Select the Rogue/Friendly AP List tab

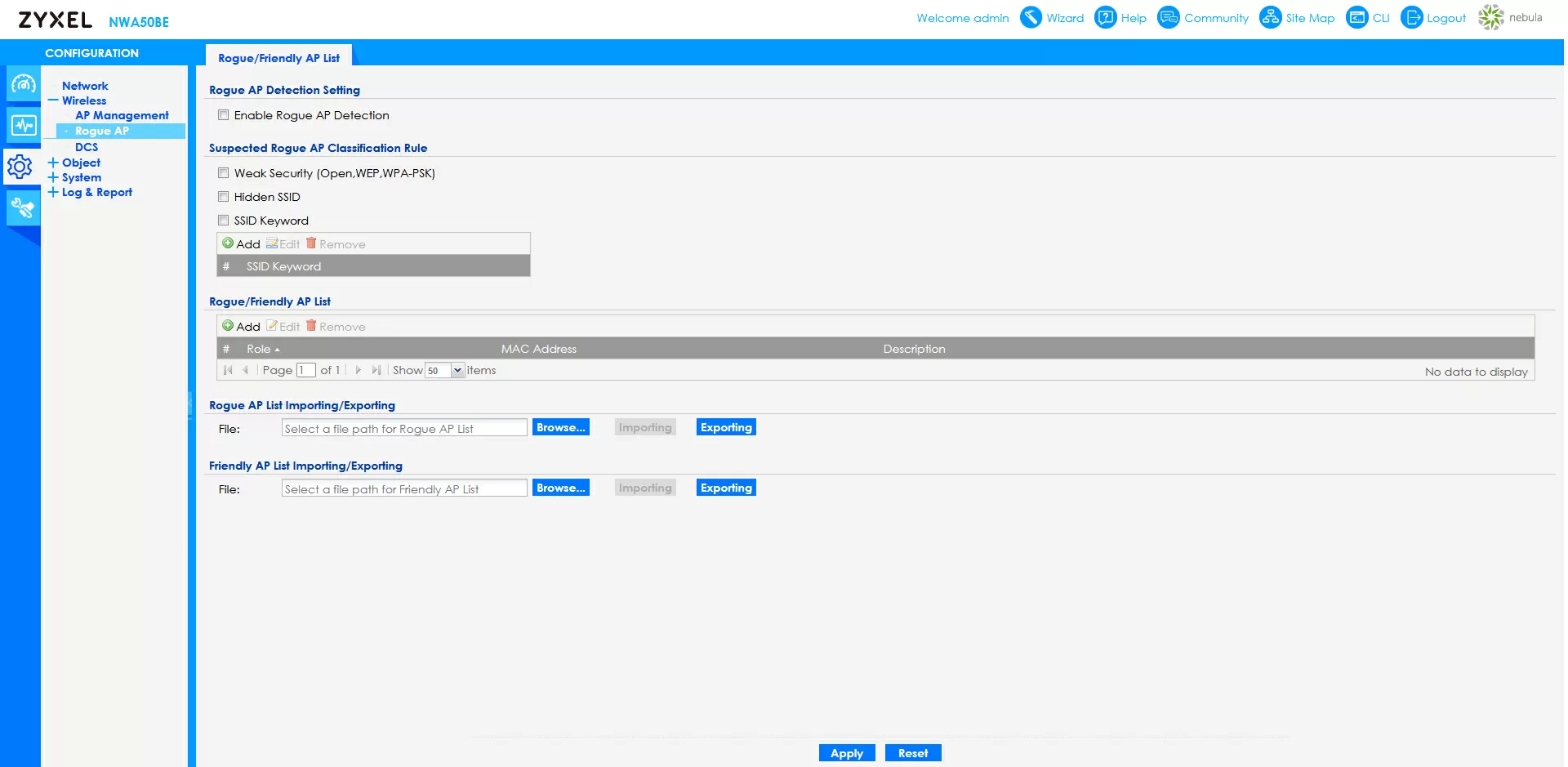(x=278, y=58)
